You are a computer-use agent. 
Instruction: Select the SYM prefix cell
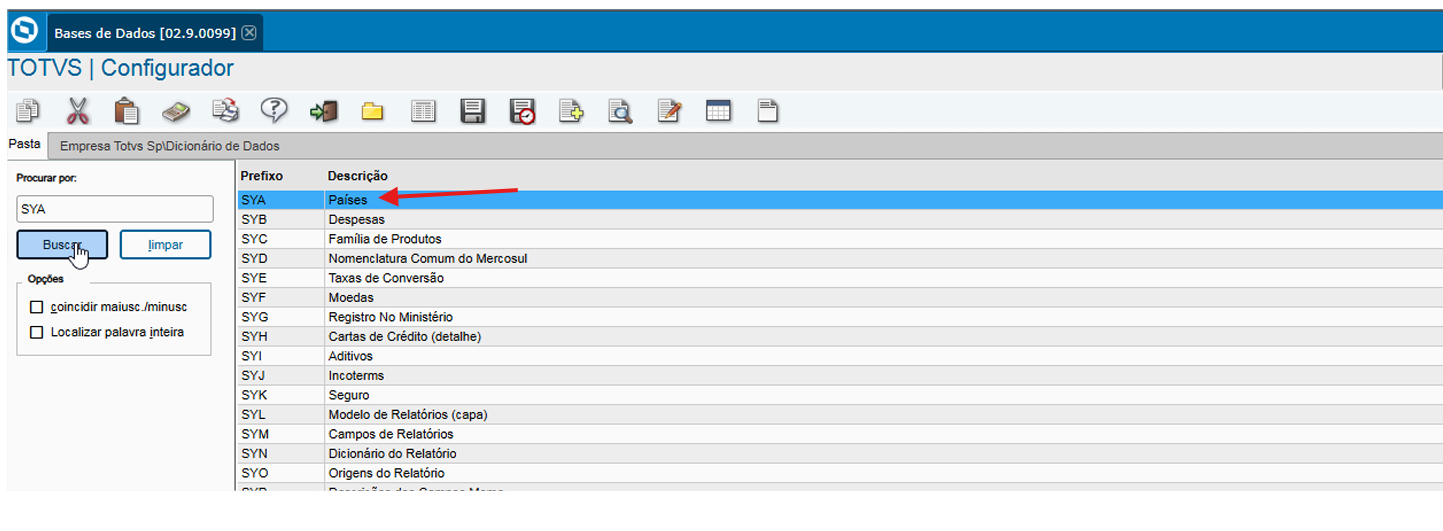281,434
